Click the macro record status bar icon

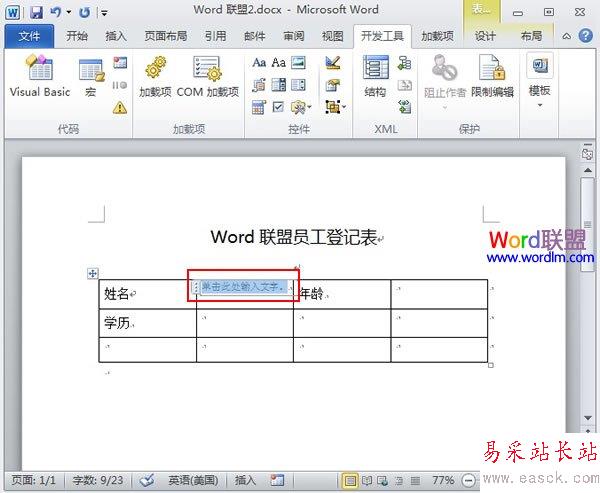click(277, 480)
